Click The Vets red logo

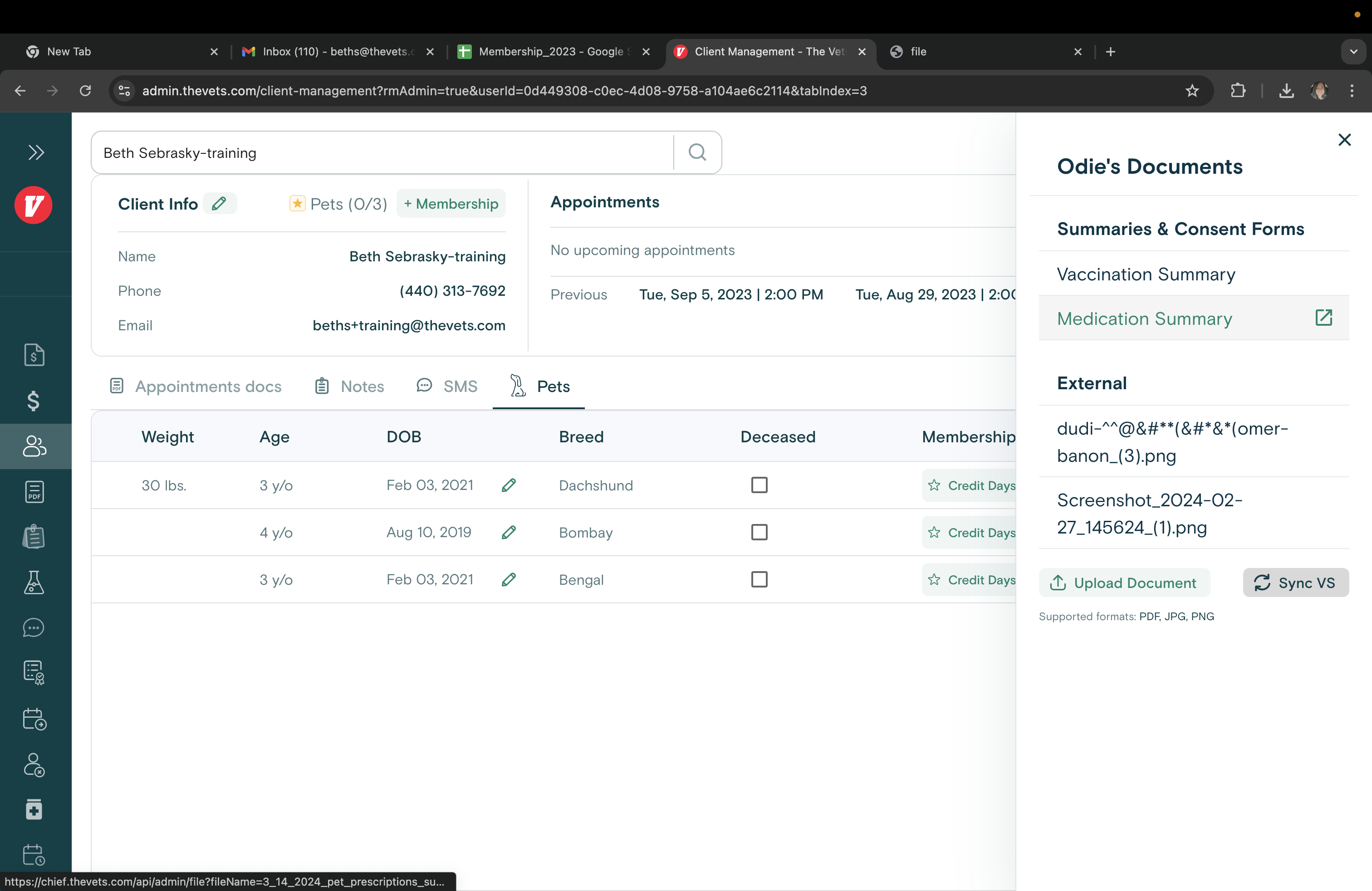pos(34,205)
